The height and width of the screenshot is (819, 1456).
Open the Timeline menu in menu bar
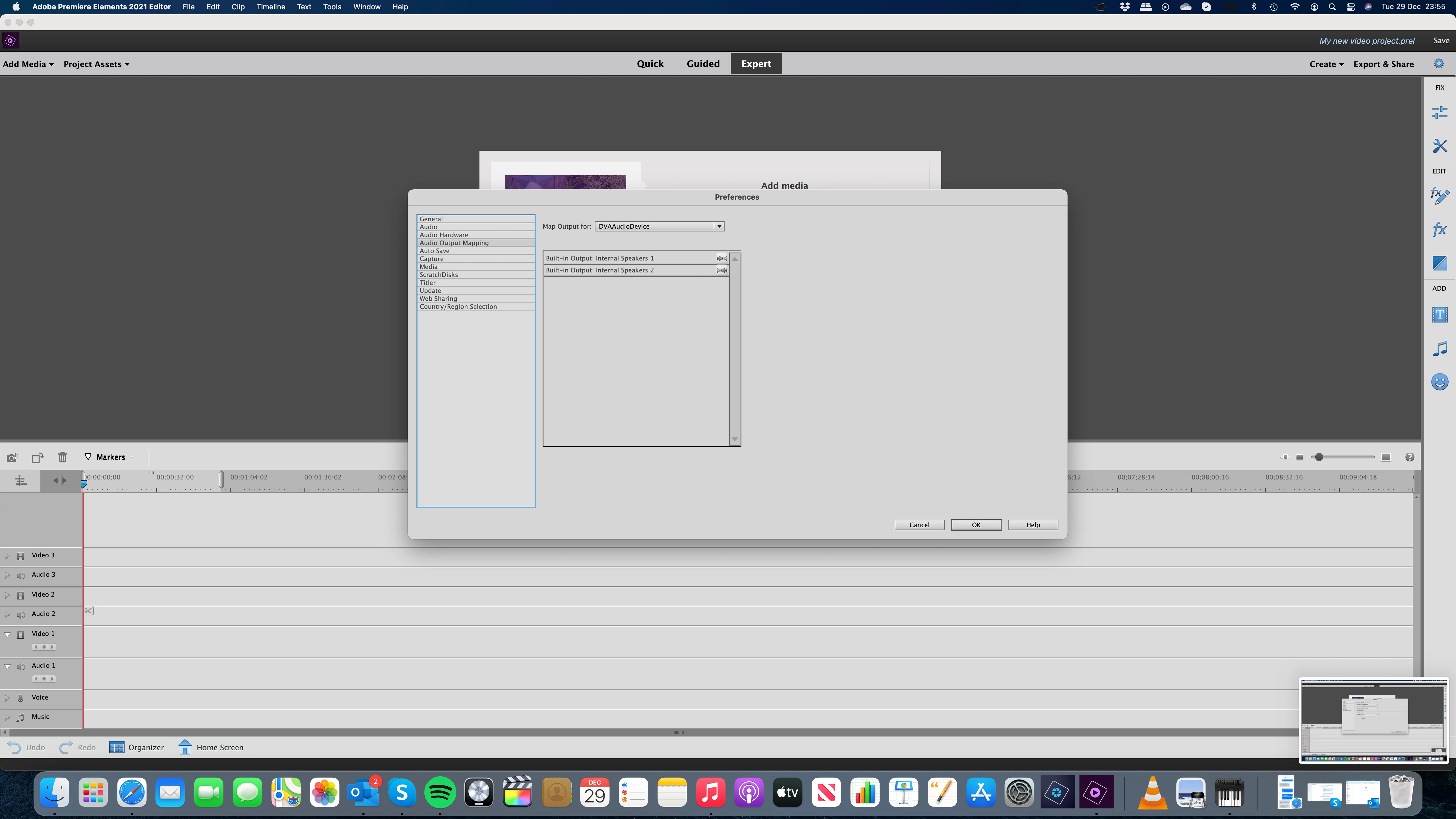(x=270, y=7)
